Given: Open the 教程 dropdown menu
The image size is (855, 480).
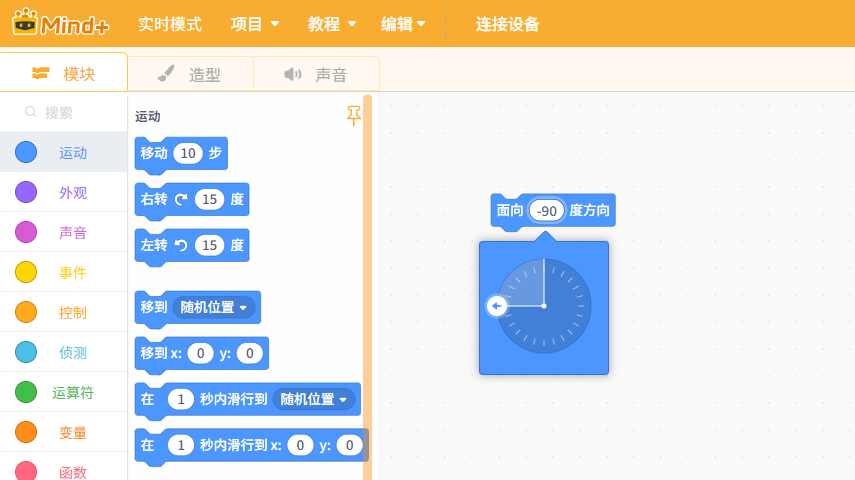Looking at the screenshot, I should pyautogui.click(x=332, y=24).
